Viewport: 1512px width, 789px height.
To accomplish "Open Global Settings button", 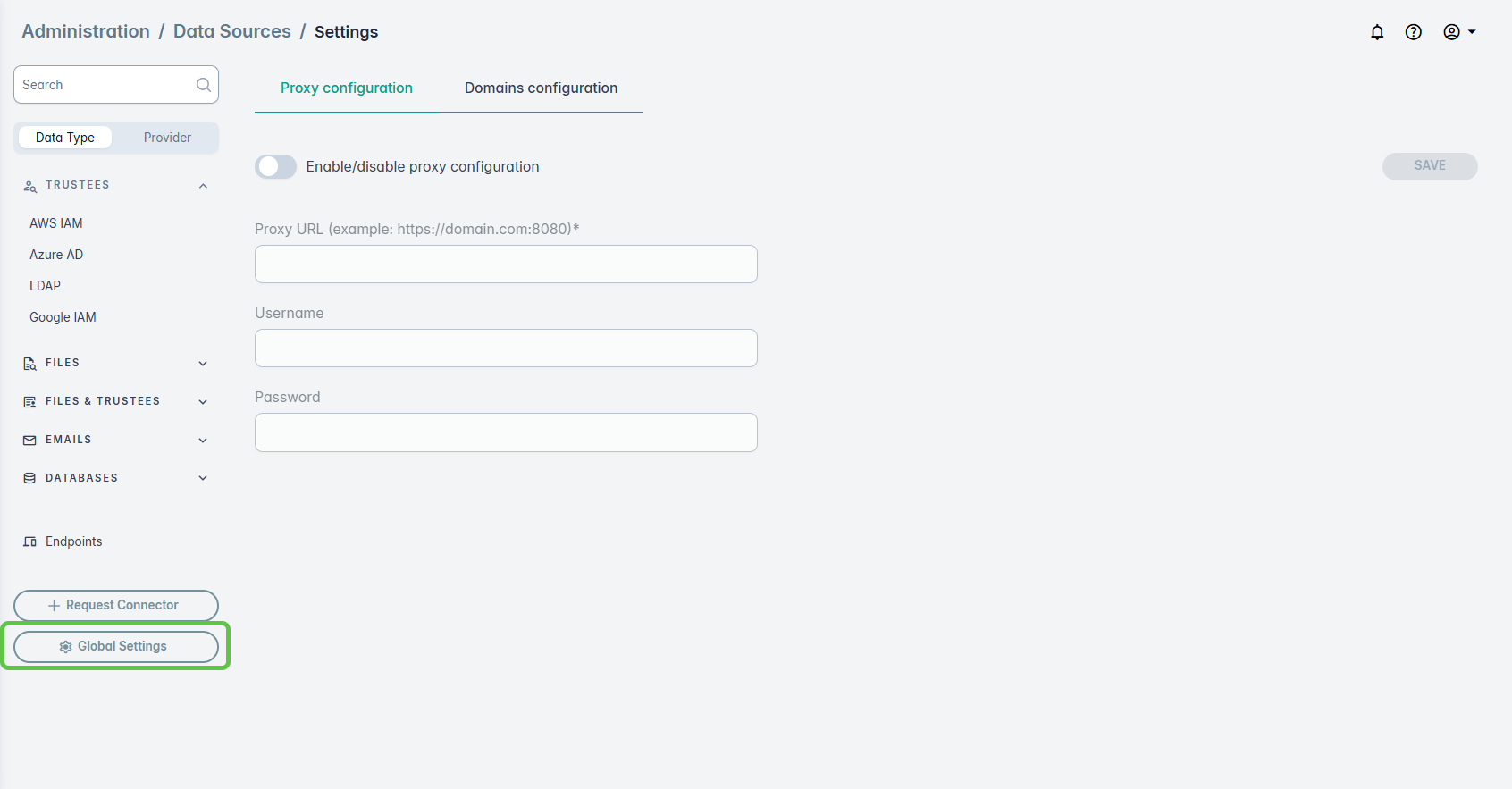I will point(116,647).
